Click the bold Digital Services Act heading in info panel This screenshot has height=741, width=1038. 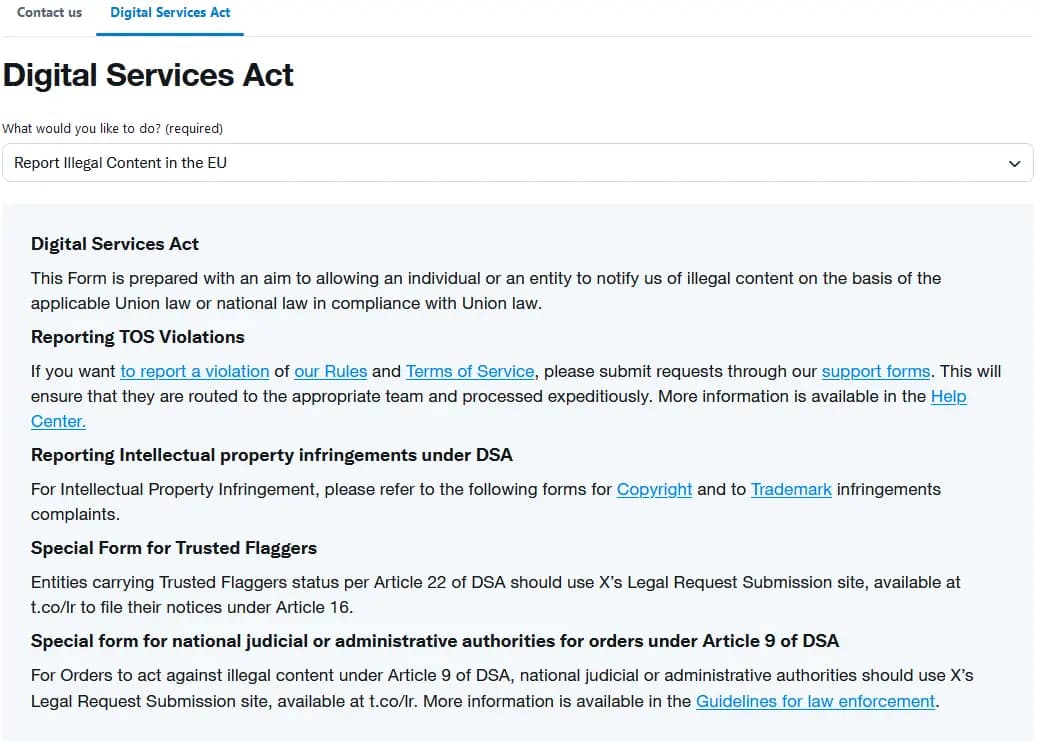(115, 244)
